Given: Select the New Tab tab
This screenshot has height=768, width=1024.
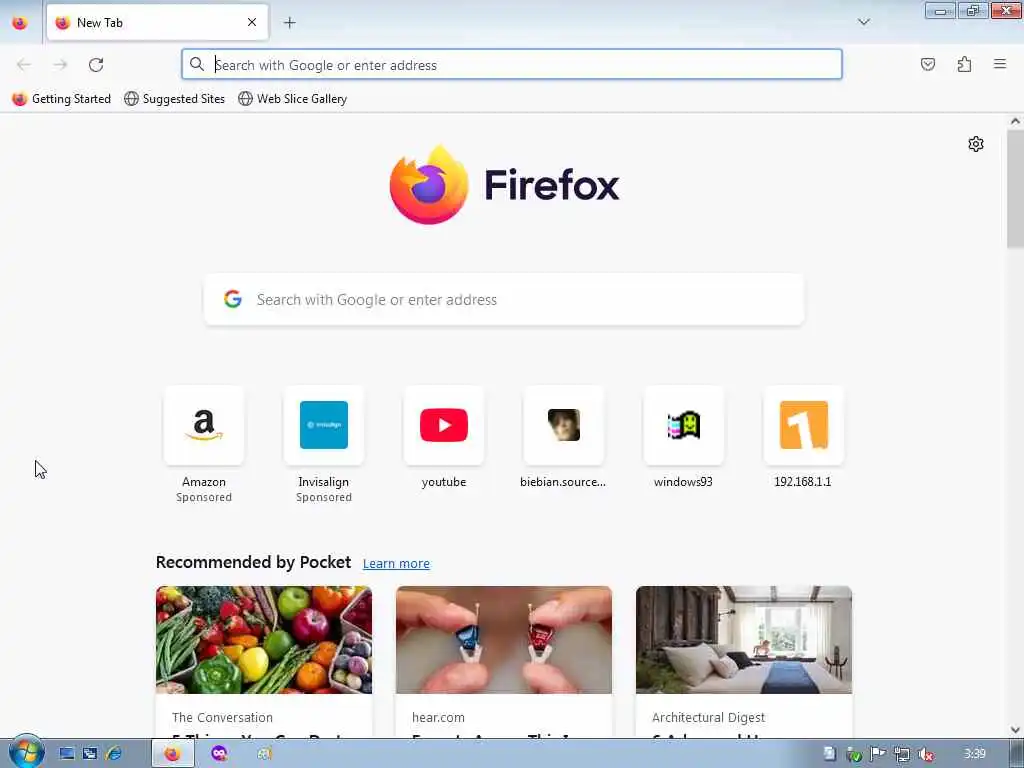Looking at the screenshot, I should (157, 23).
